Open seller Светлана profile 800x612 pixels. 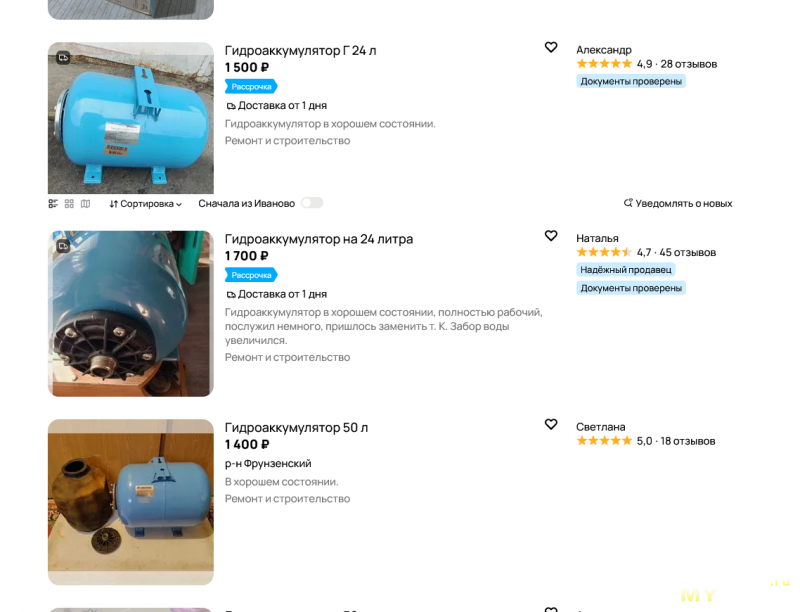tap(601, 427)
